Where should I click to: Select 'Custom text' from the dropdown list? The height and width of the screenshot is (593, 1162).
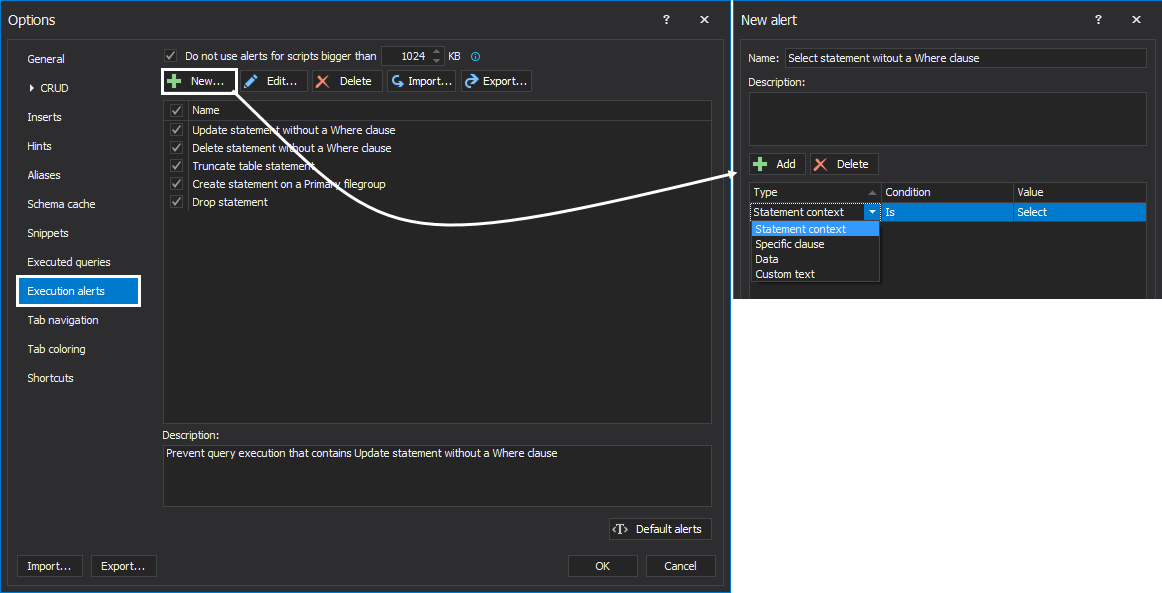[786, 274]
